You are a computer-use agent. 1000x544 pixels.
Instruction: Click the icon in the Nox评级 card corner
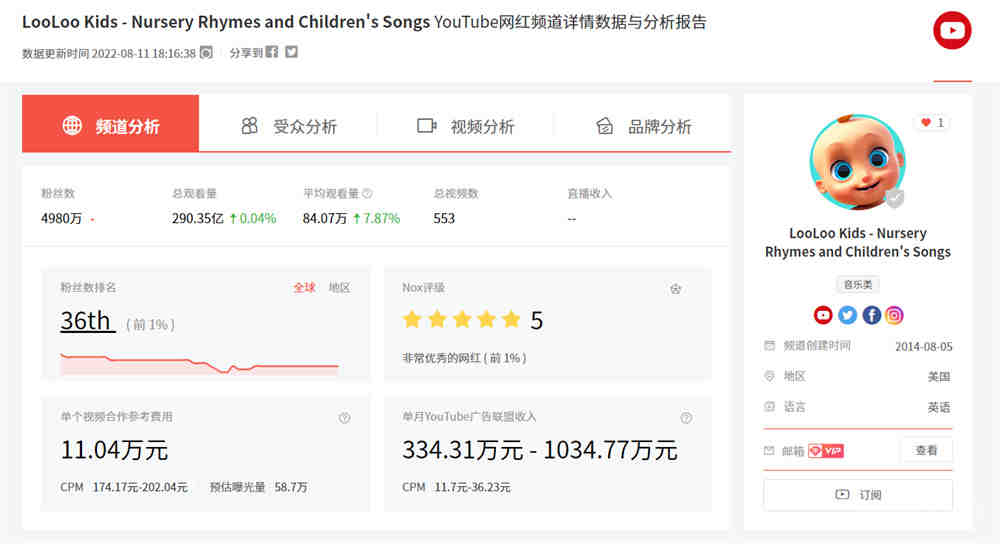(675, 289)
